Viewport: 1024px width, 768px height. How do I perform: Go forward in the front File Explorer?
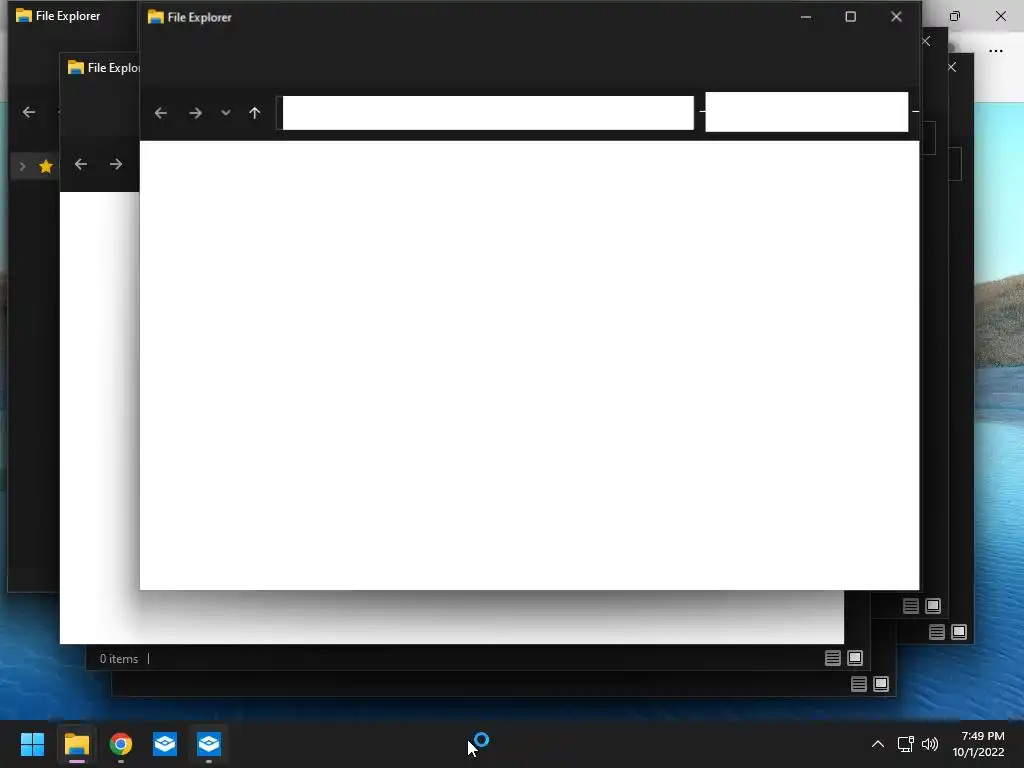pos(195,113)
